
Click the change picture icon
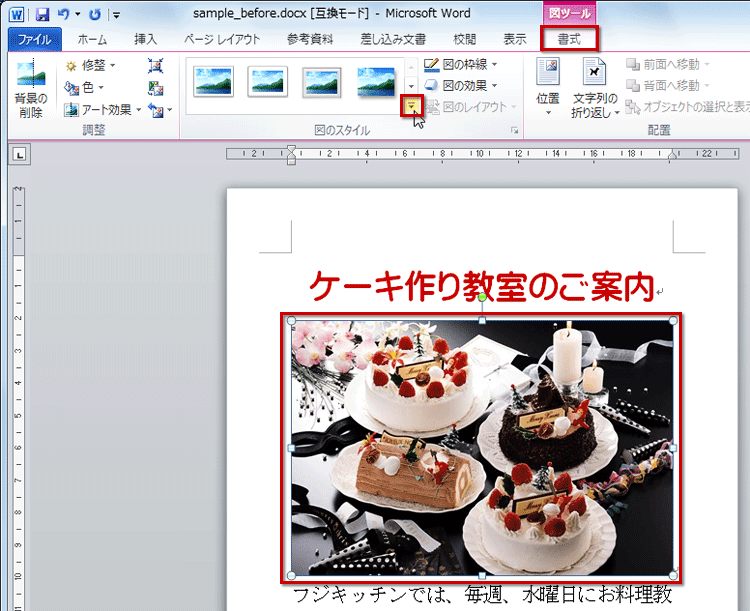[x=155, y=88]
